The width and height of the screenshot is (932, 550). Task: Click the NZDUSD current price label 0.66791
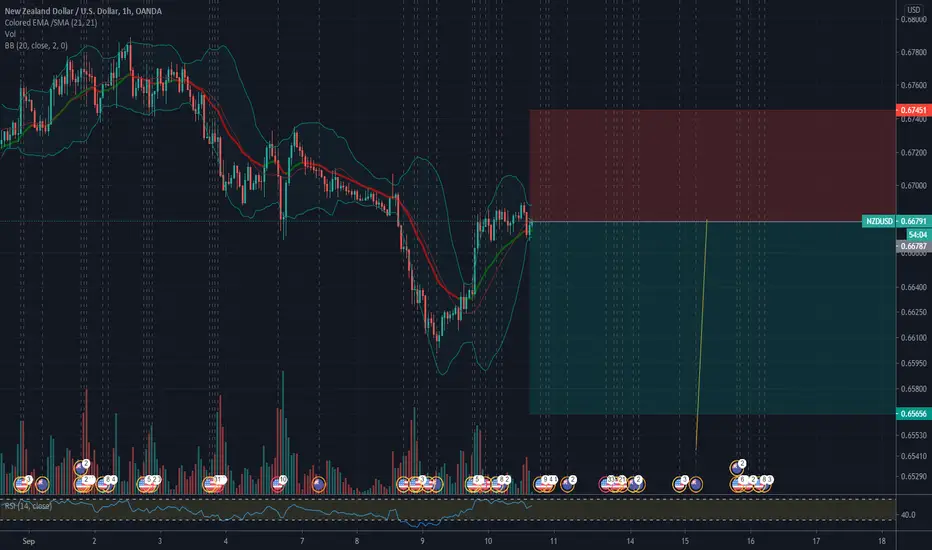[x=896, y=221]
